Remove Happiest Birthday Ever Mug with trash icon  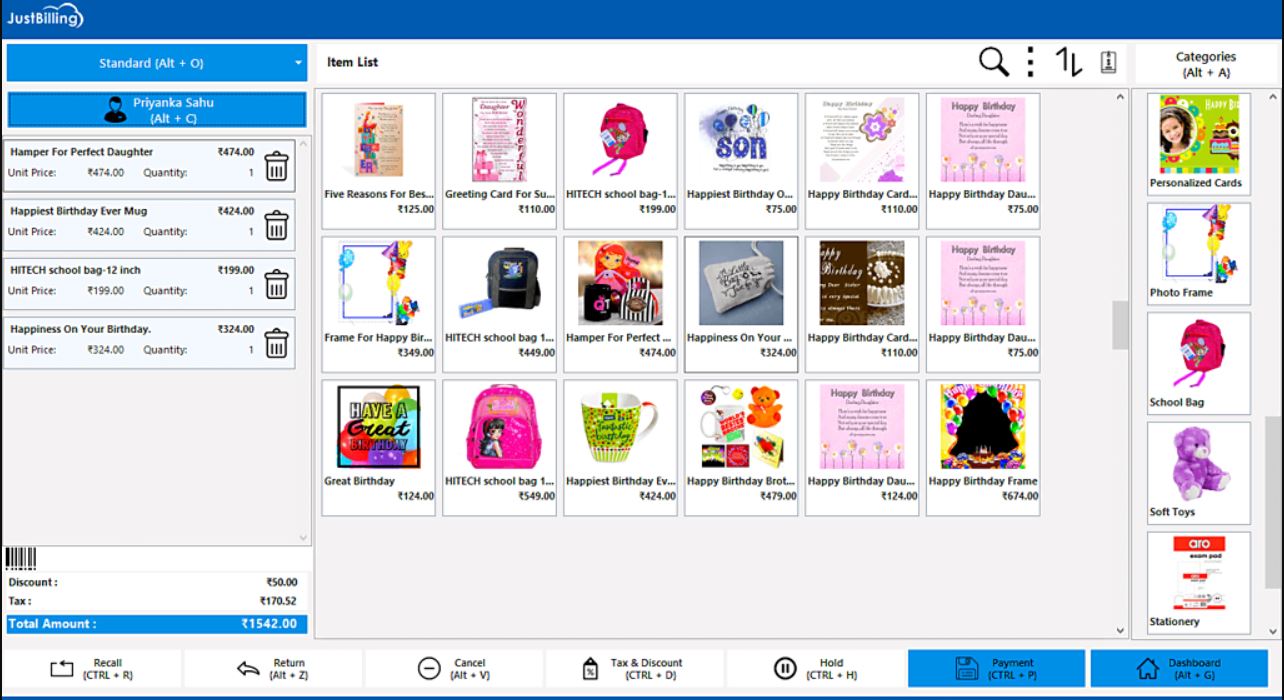[276, 225]
